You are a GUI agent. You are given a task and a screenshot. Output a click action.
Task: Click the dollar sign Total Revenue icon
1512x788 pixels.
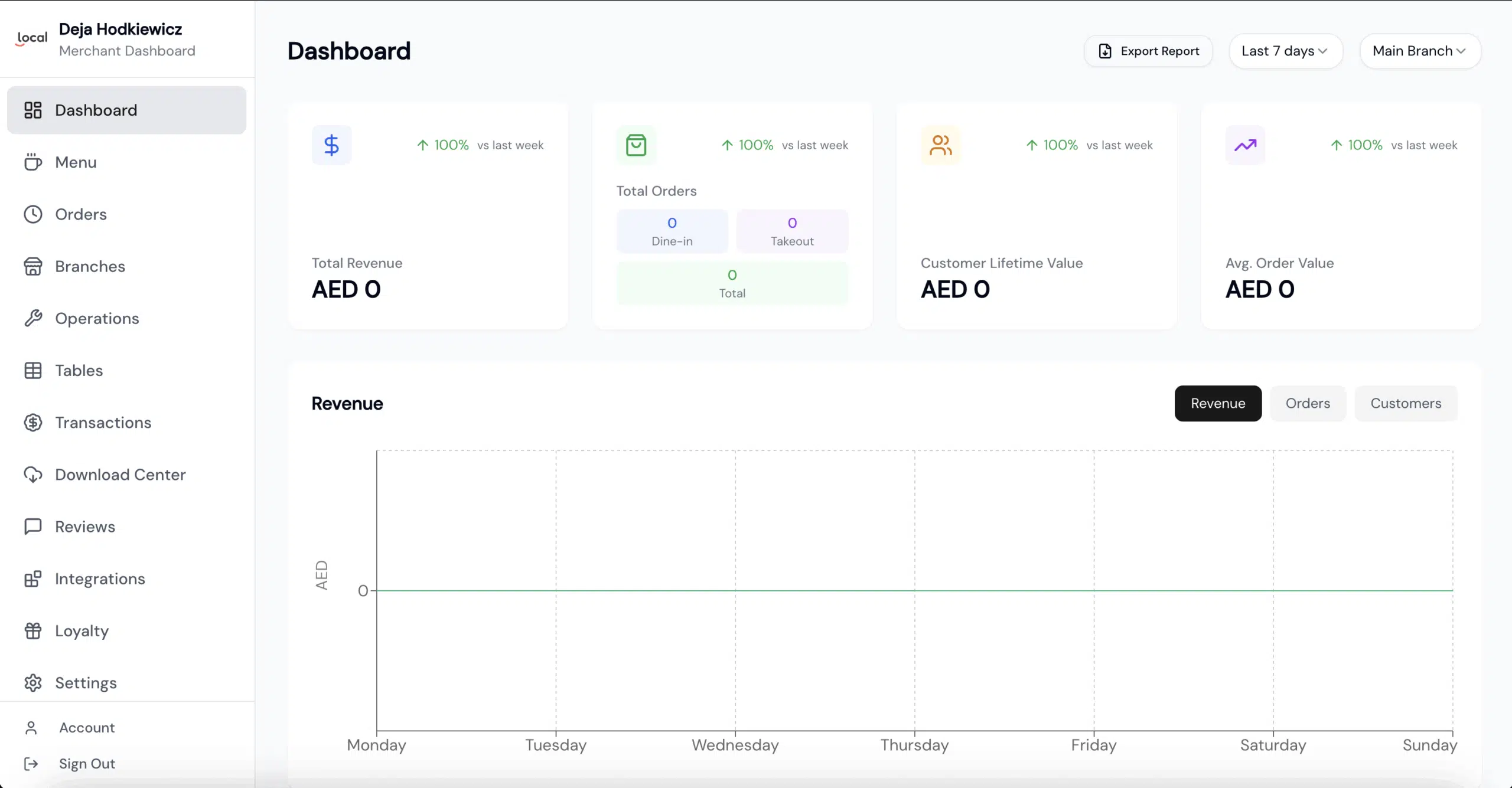331,145
